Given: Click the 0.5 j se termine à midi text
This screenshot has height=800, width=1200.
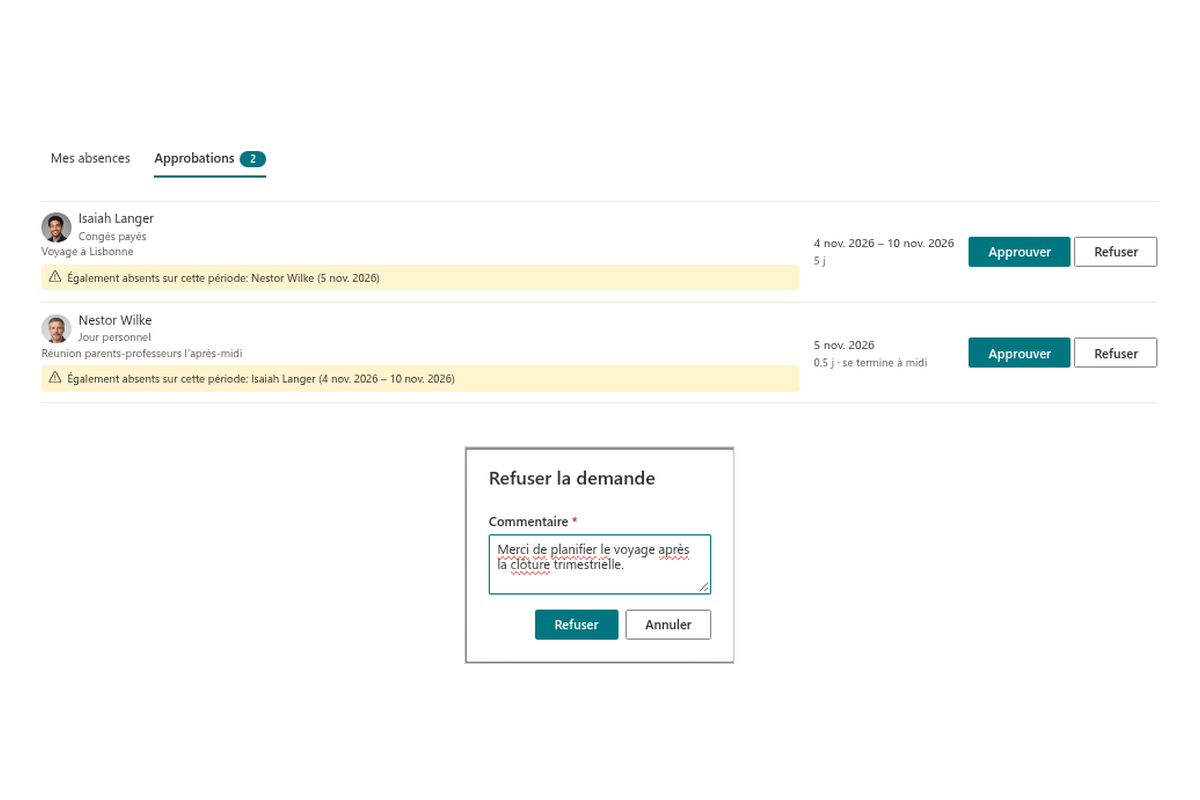Looking at the screenshot, I should click(x=870, y=363).
